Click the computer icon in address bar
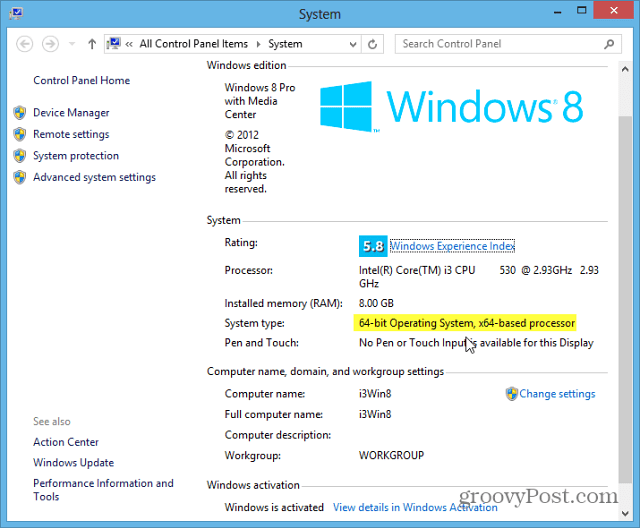The height and width of the screenshot is (528, 640). (114, 43)
